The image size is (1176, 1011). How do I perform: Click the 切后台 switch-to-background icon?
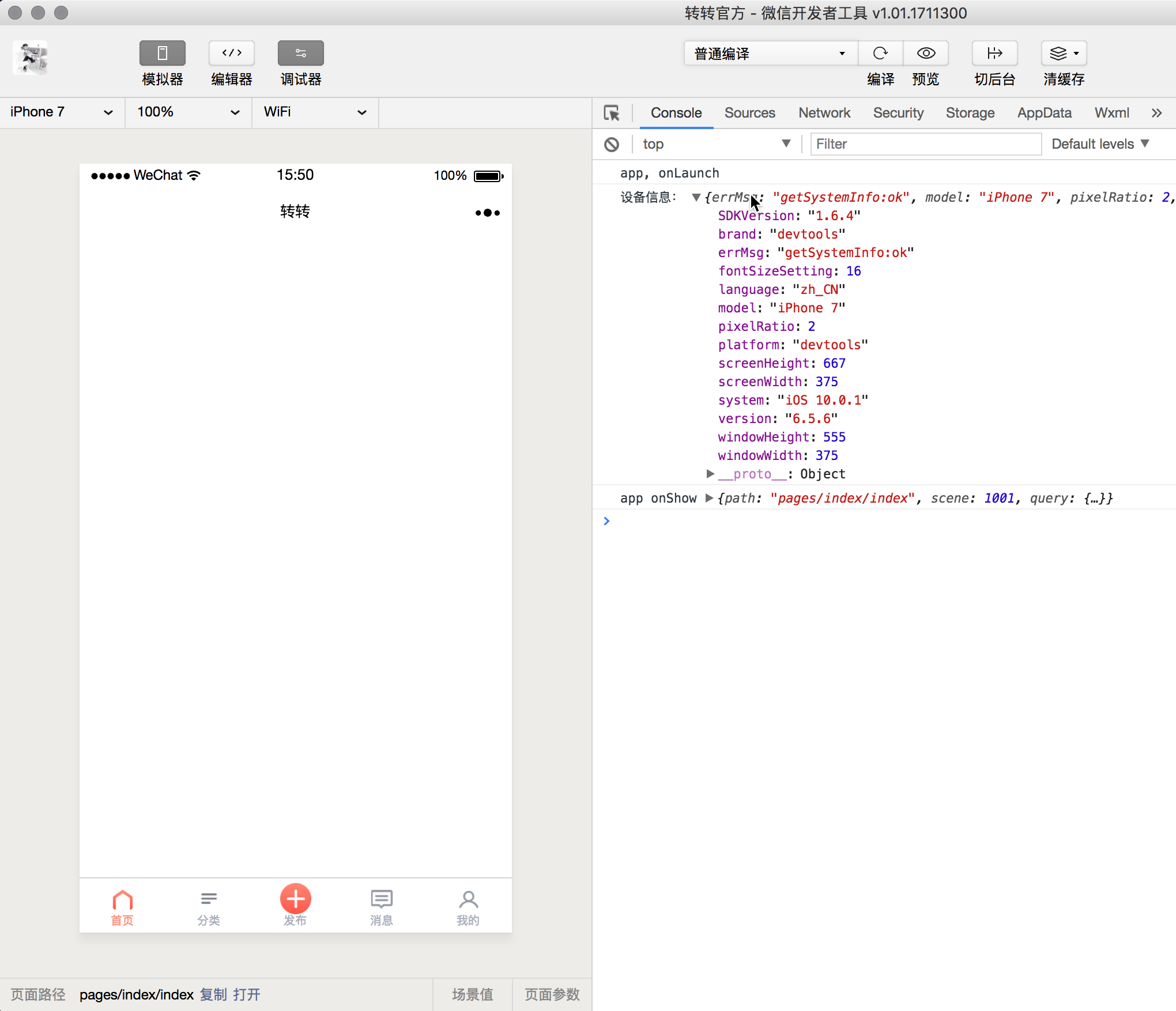pos(994,53)
